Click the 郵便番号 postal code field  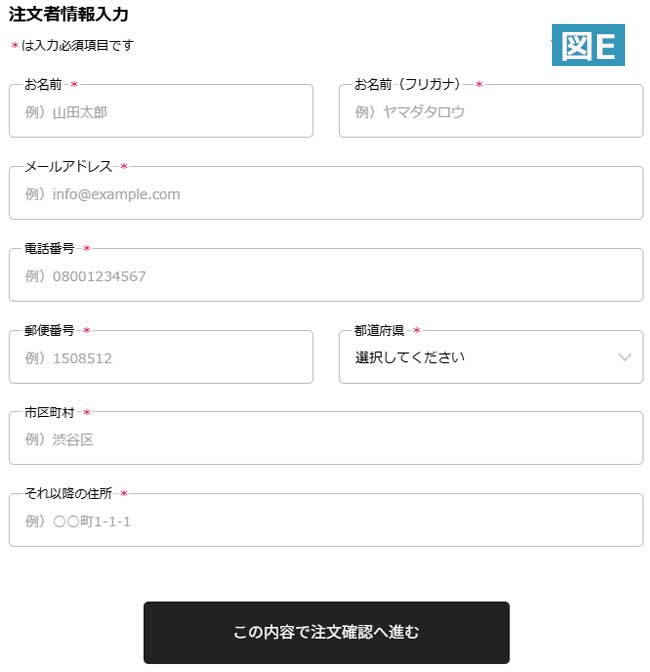pos(160,358)
